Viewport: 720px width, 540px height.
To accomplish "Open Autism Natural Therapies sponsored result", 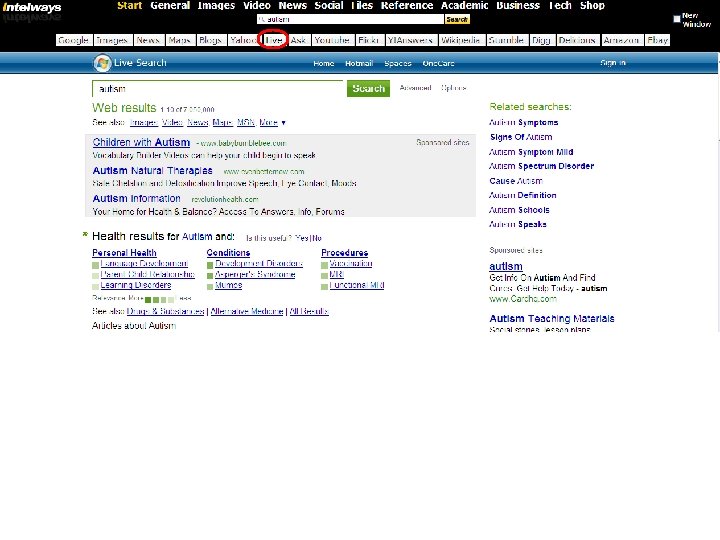I will [x=152, y=170].
